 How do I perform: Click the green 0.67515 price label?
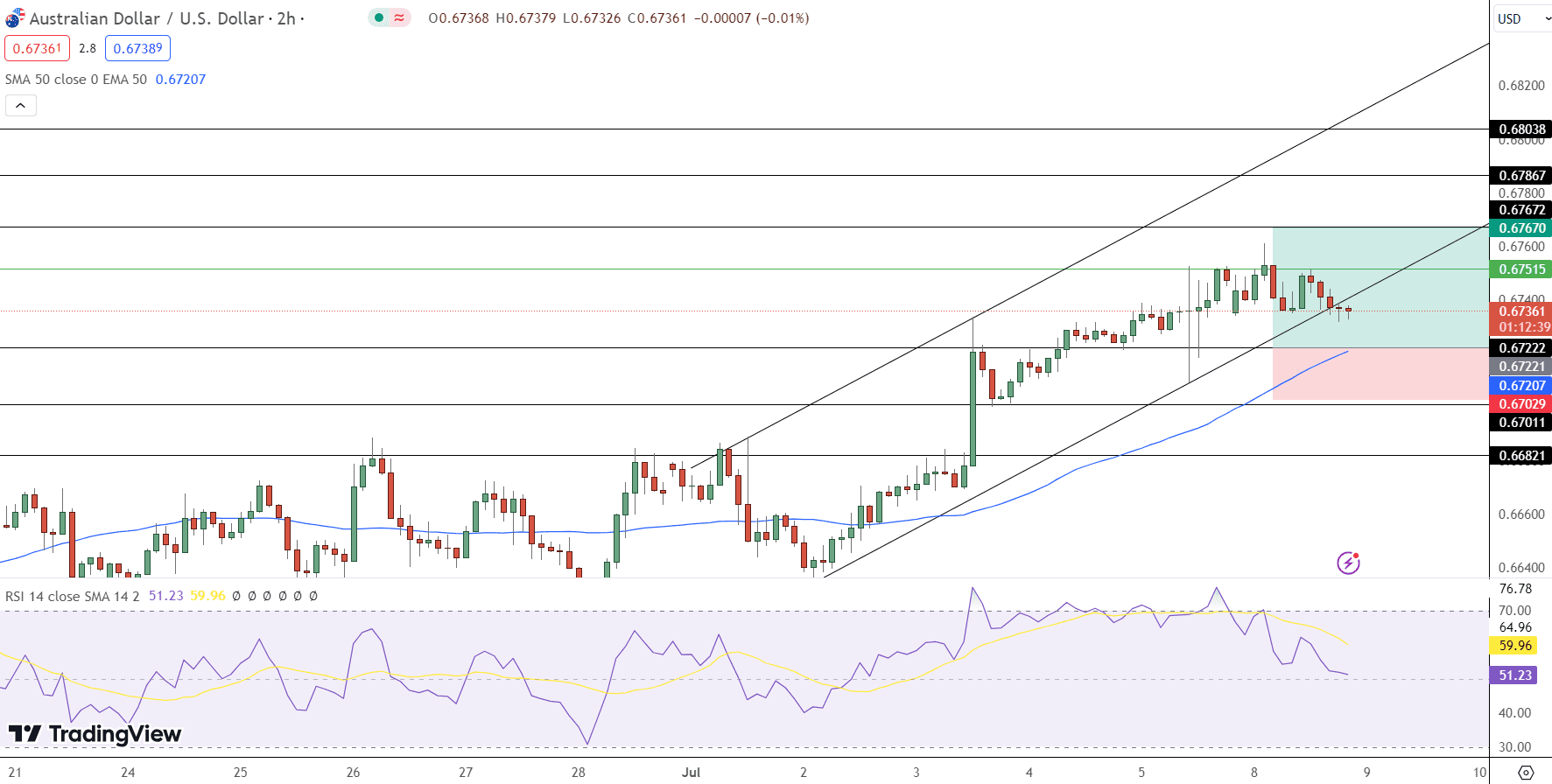click(x=1521, y=269)
